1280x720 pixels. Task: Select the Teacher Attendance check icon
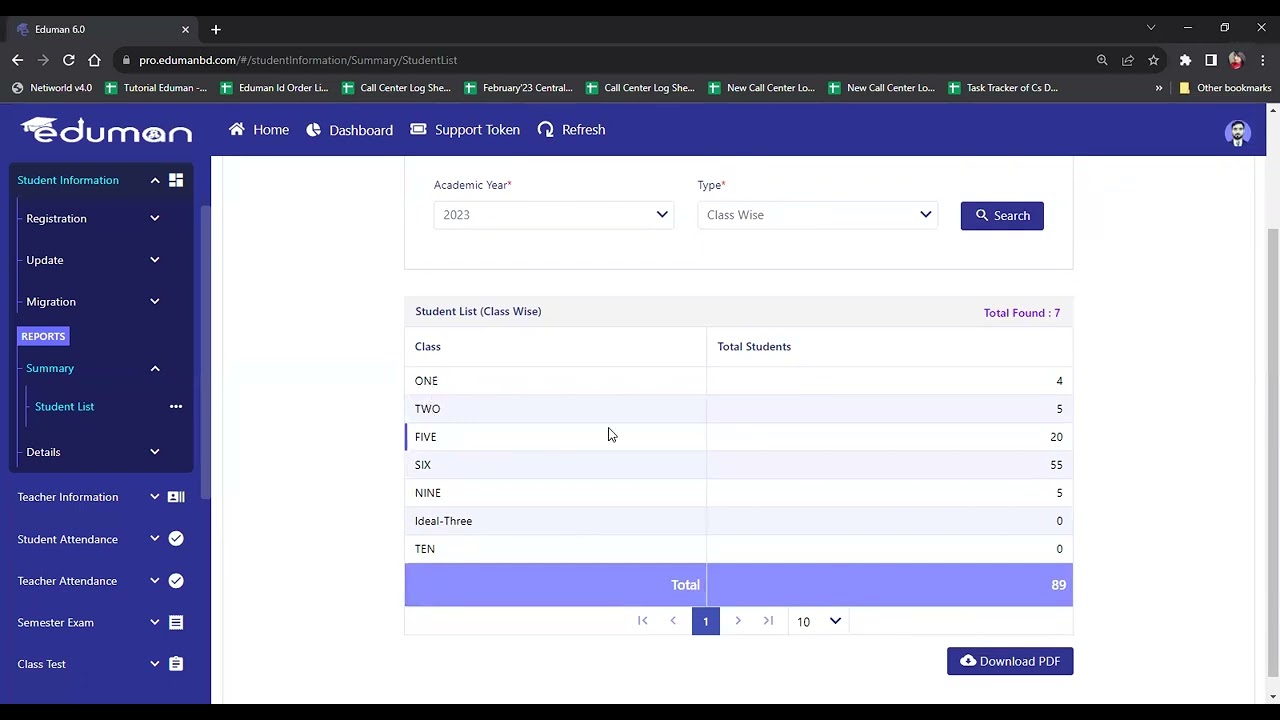[x=176, y=581]
